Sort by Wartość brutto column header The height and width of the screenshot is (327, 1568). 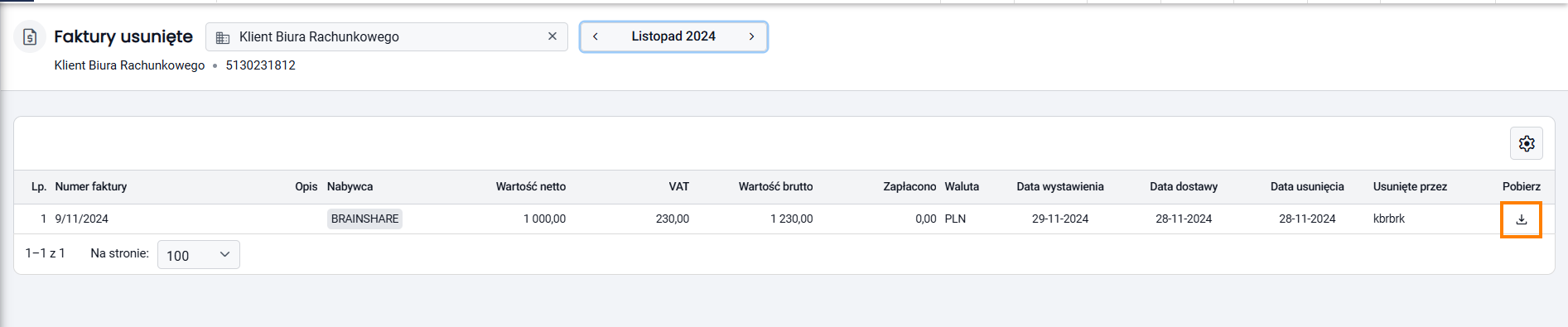click(x=775, y=186)
